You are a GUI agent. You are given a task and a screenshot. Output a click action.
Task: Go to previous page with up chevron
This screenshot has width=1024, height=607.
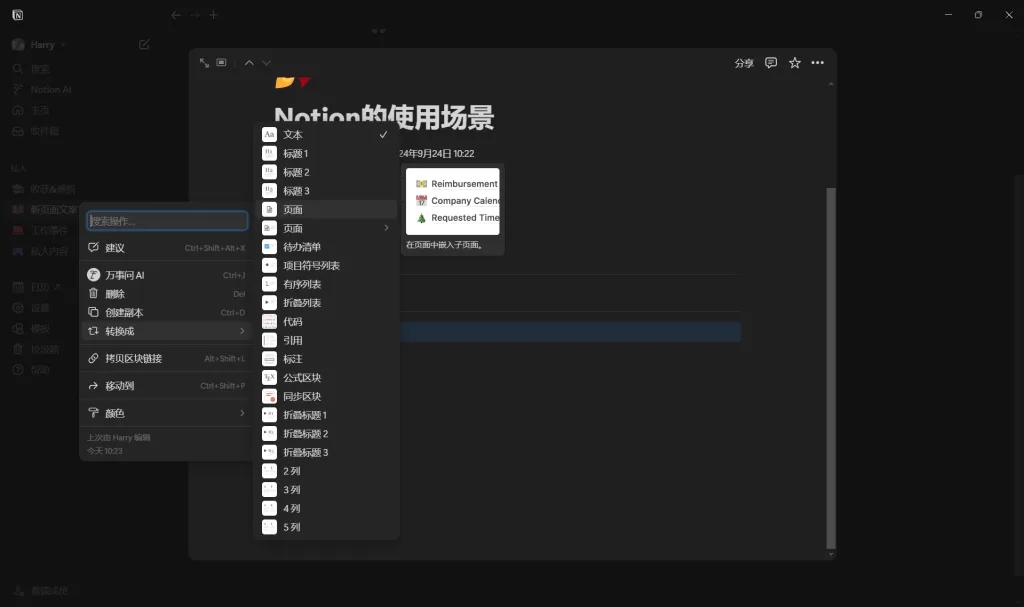point(249,63)
